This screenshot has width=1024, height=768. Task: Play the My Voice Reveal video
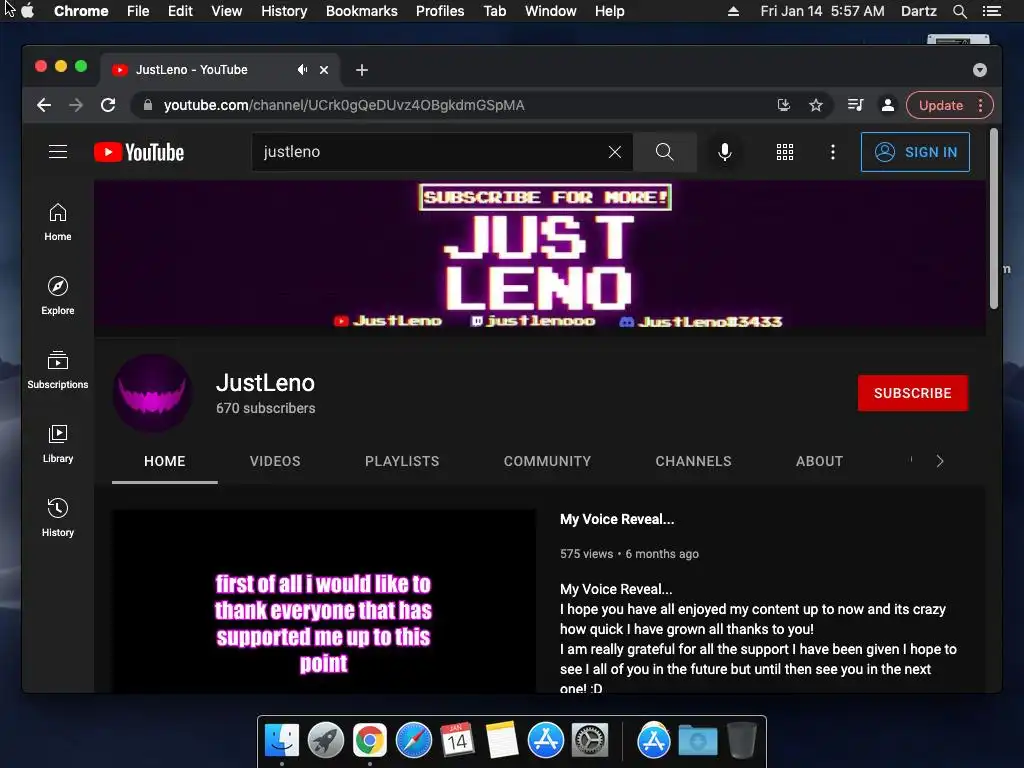click(324, 601)
